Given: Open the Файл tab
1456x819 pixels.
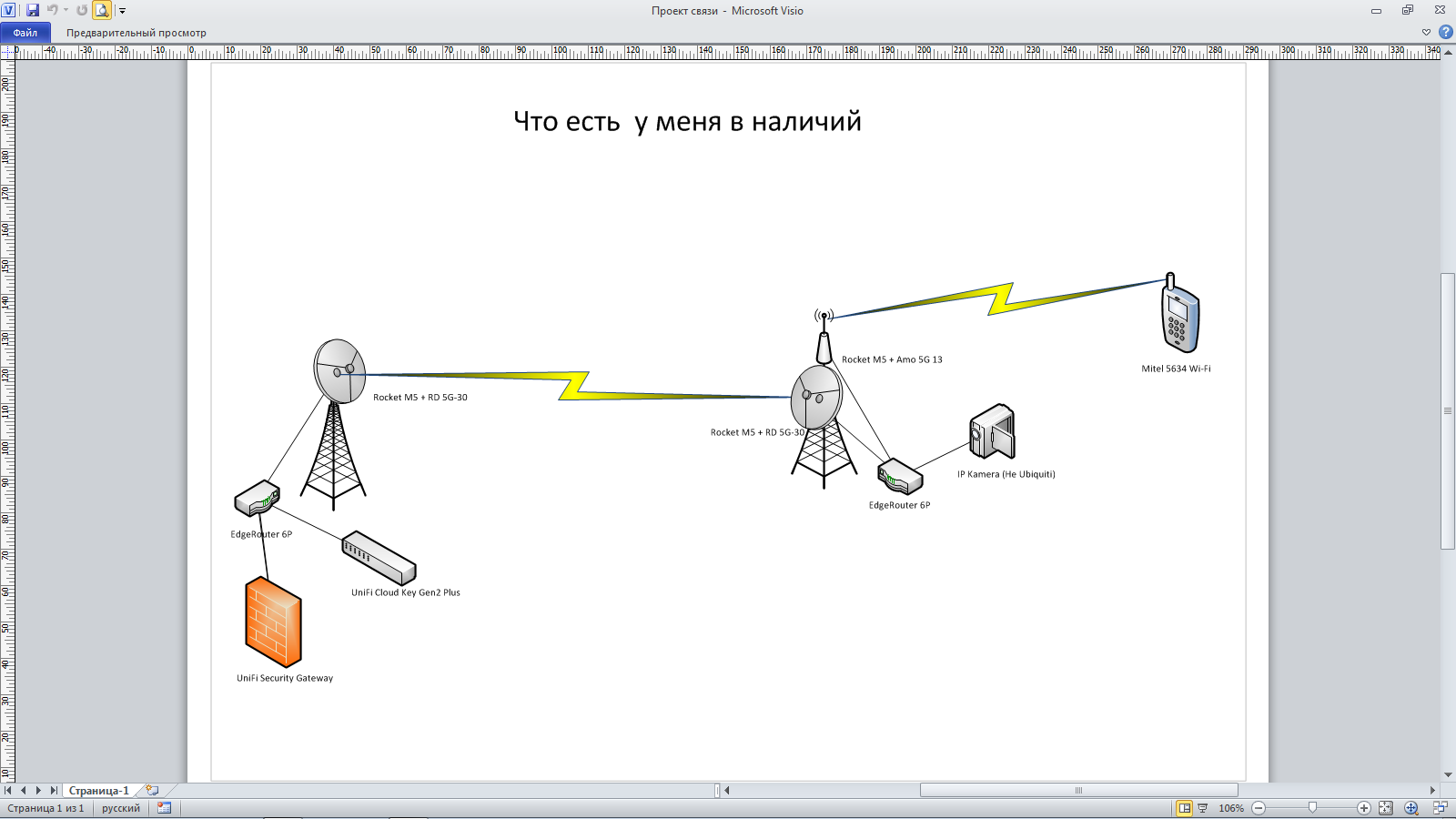Looking at the screenshot, I should [x=25, y=33].
